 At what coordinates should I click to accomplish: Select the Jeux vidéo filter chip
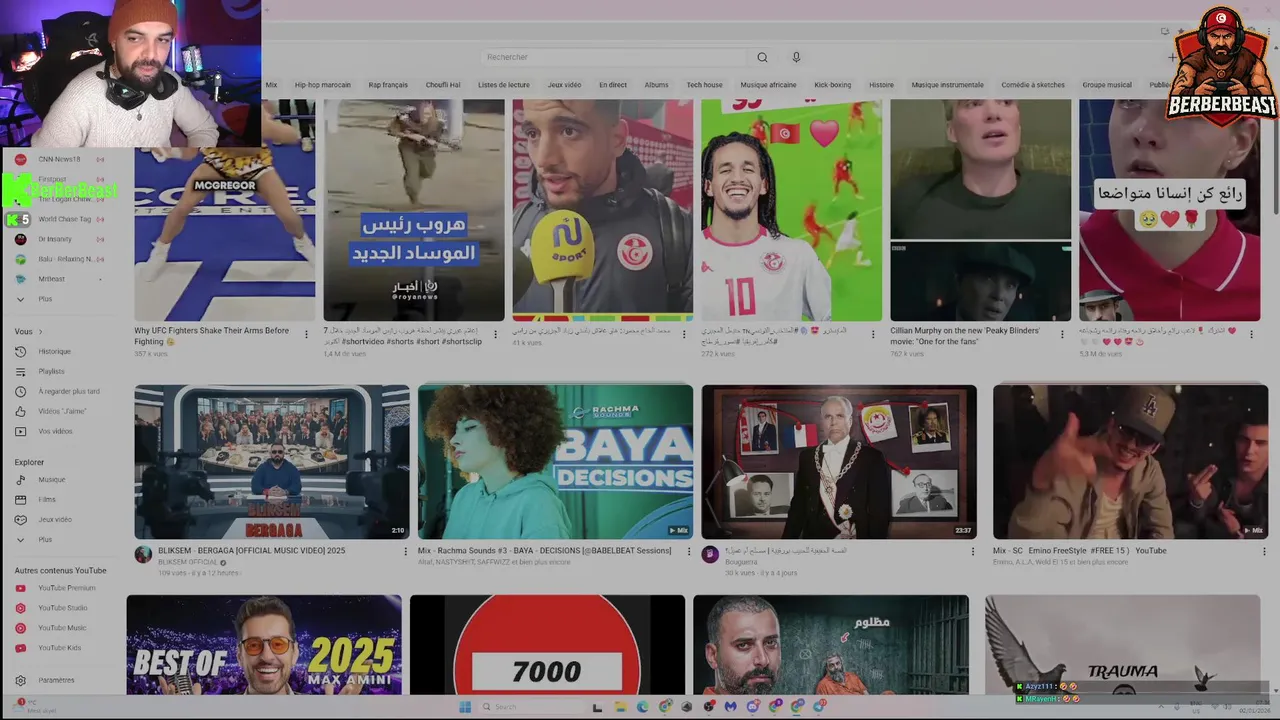564,85
